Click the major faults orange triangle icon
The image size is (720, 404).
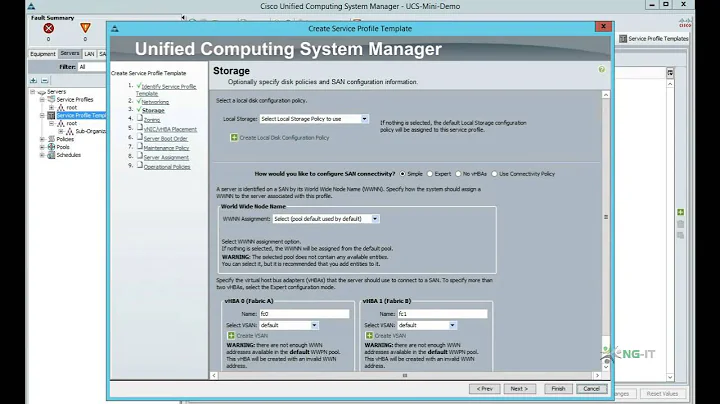[85, 28]
